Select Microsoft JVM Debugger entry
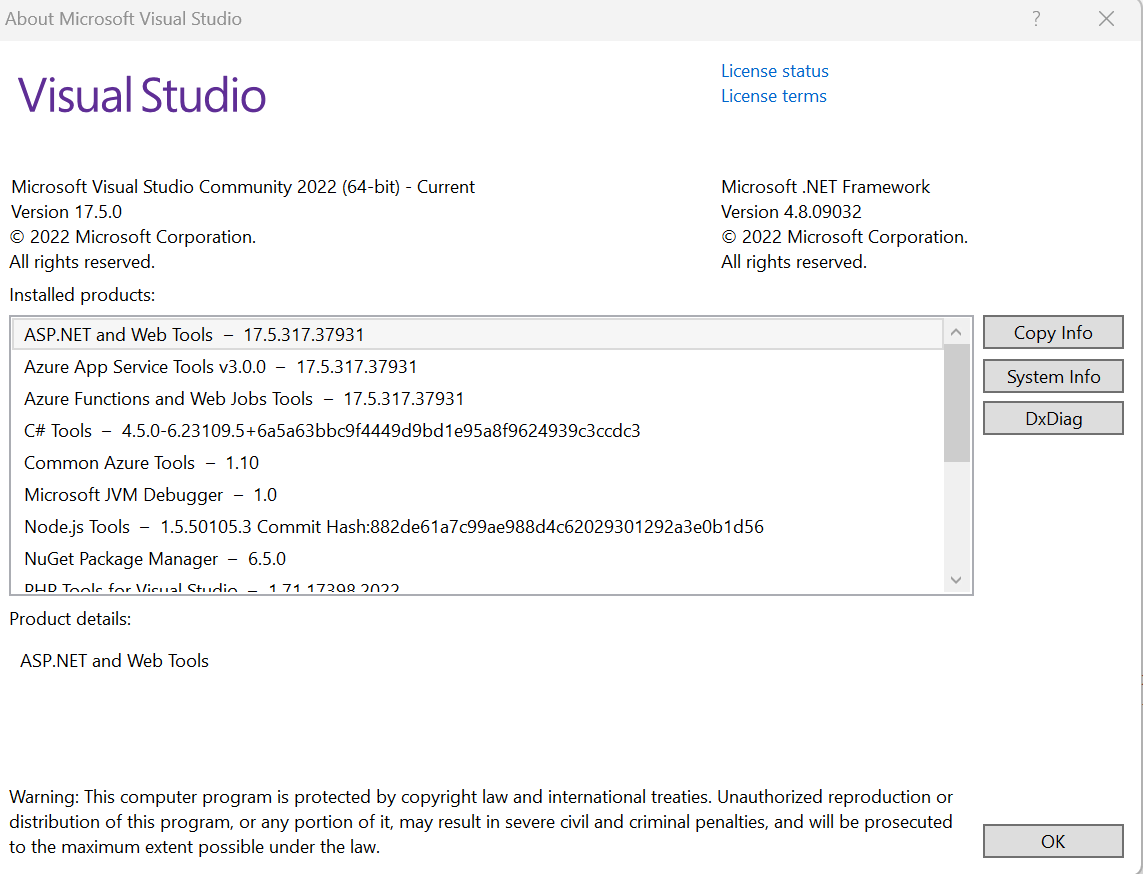This screenshot has width=1143, height=874. (x=150, y=495)
